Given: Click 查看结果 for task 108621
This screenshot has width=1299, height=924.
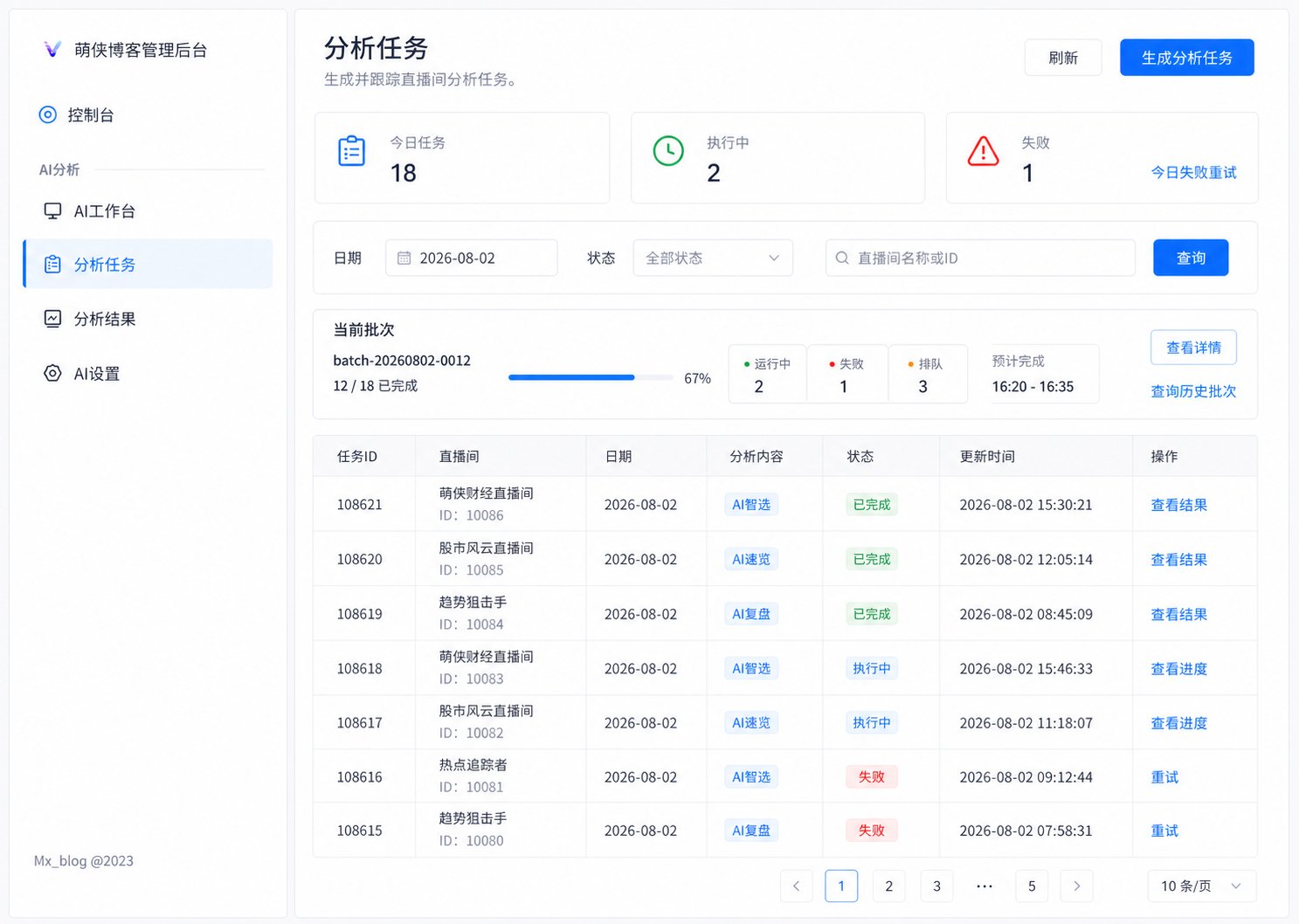Looking at the screenshot, I should pos(1178,505).
